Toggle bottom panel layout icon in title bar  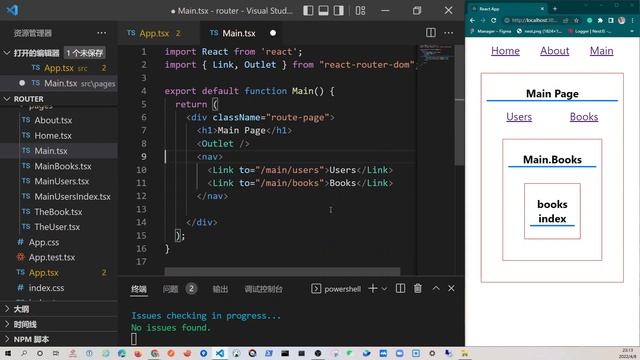323,11
